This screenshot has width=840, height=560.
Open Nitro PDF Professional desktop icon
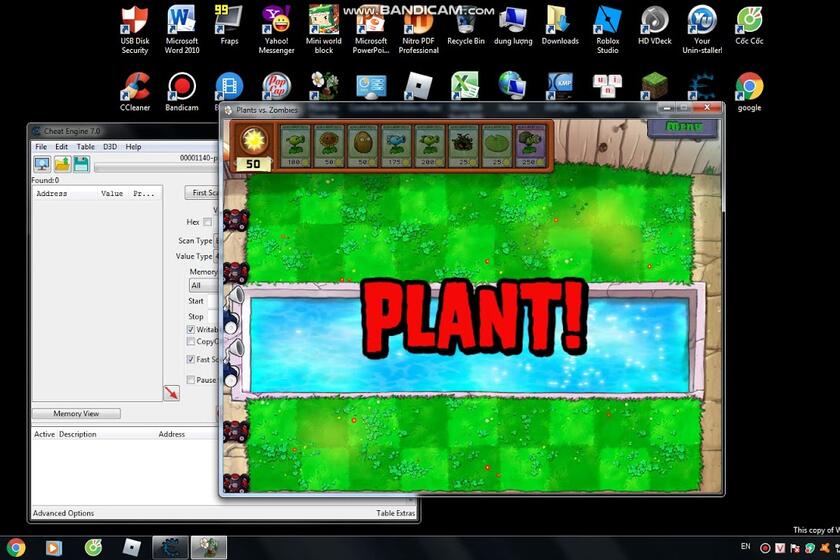[418, 29]
